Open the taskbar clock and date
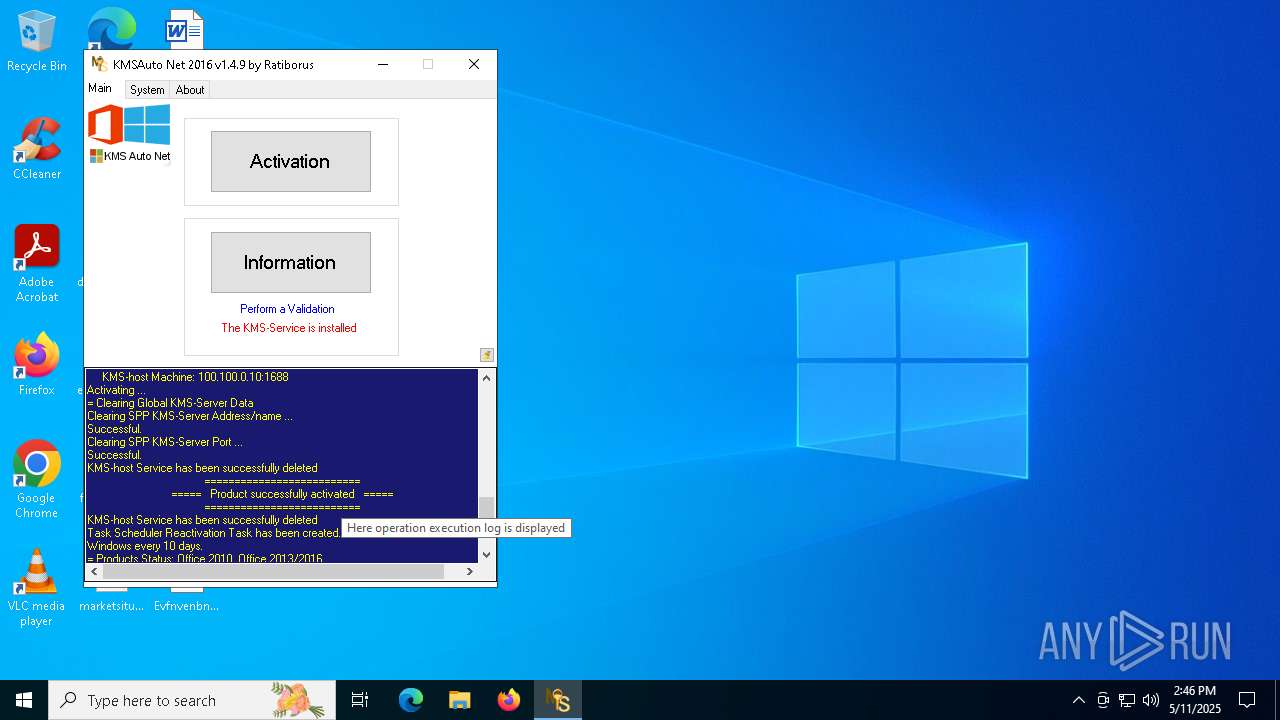 1195,700
